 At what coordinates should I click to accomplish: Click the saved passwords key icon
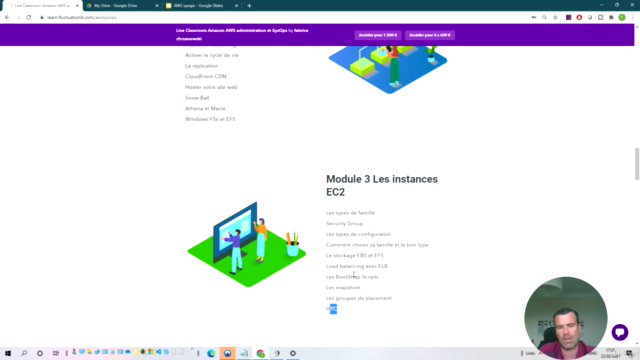tap(533, 18)
